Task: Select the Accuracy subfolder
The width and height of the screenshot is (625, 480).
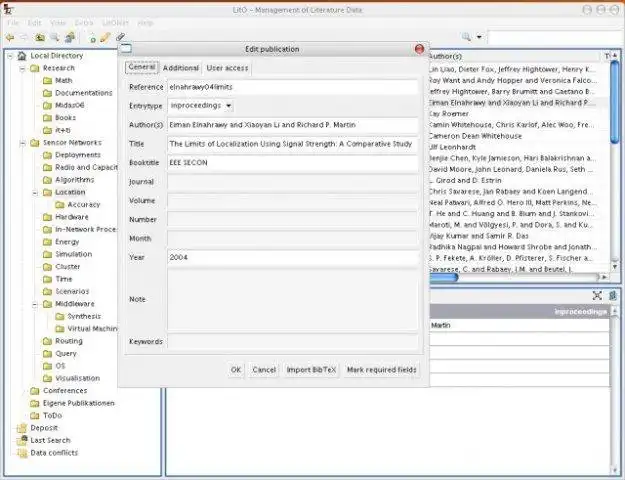Action: click(84, 205)
